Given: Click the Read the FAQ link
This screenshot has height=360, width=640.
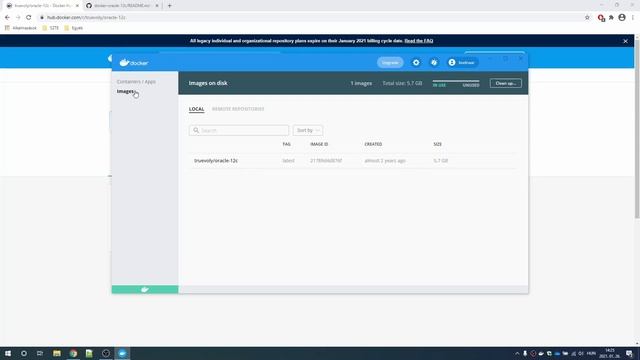Looking at the screenshot, I should (419, 41).
